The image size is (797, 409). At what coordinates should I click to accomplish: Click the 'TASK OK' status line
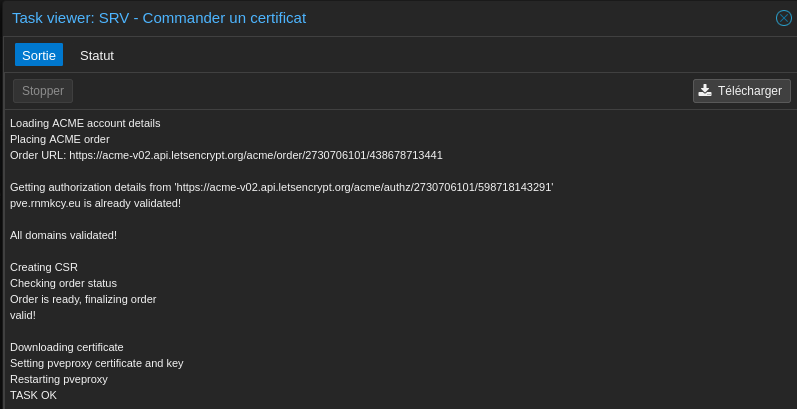coord(33,395)
